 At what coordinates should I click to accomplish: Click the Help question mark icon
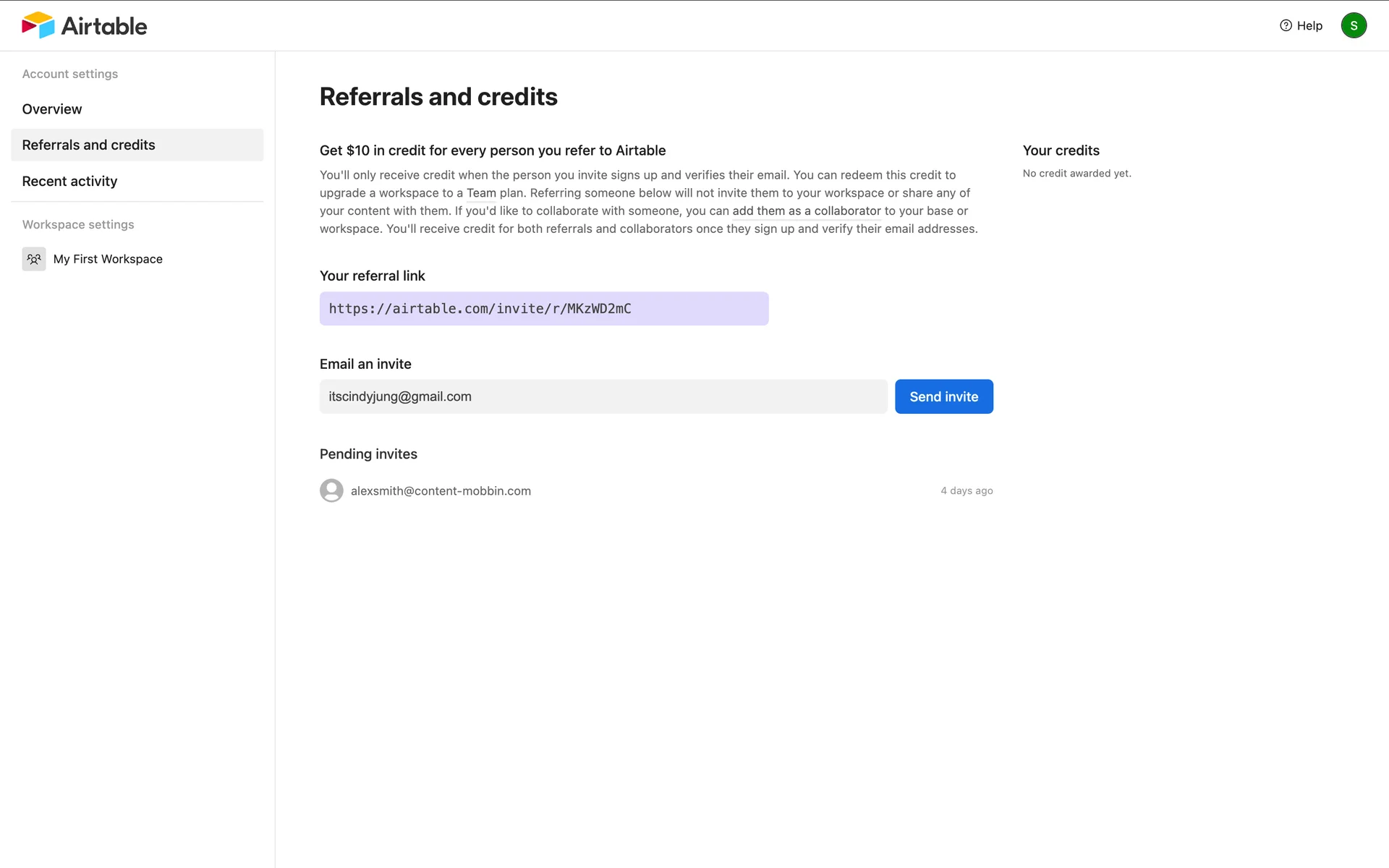click(x=1286, y=25)
